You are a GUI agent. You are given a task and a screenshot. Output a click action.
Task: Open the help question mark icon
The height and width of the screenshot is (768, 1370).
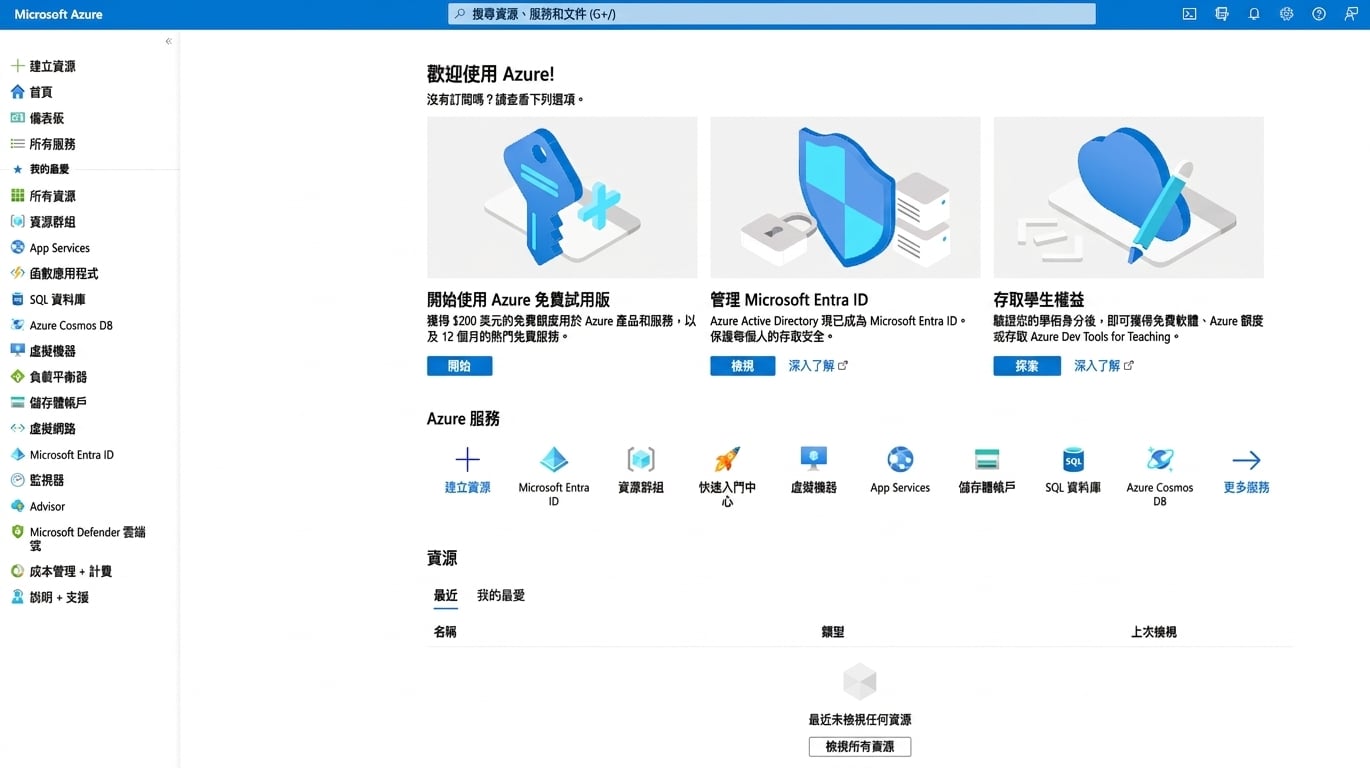[1319, 14]
